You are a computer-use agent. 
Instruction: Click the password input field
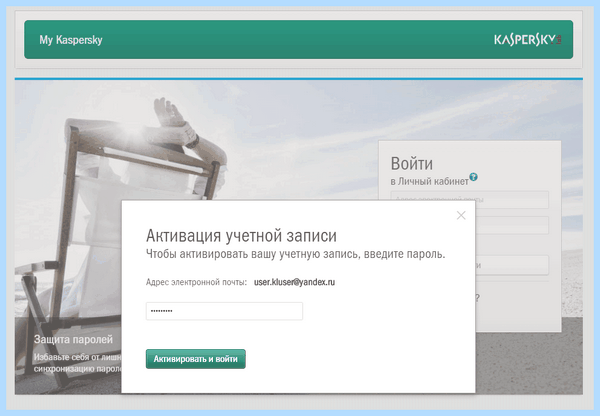point(224,311)
